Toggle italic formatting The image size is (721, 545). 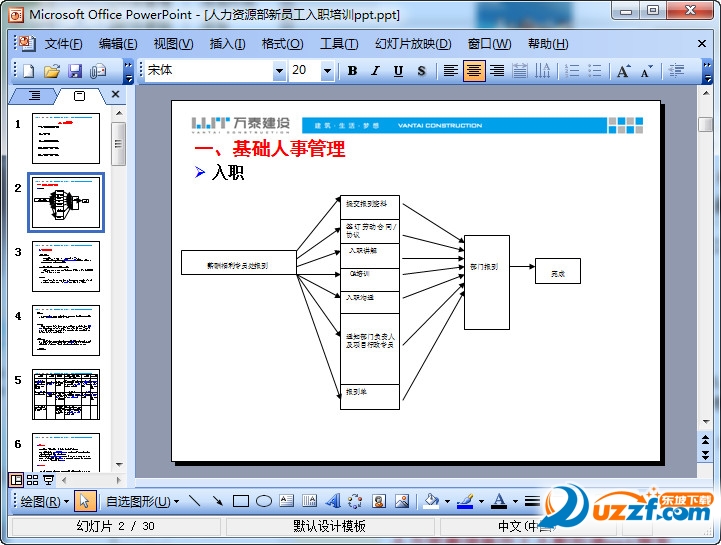click(x=375, y=71)
